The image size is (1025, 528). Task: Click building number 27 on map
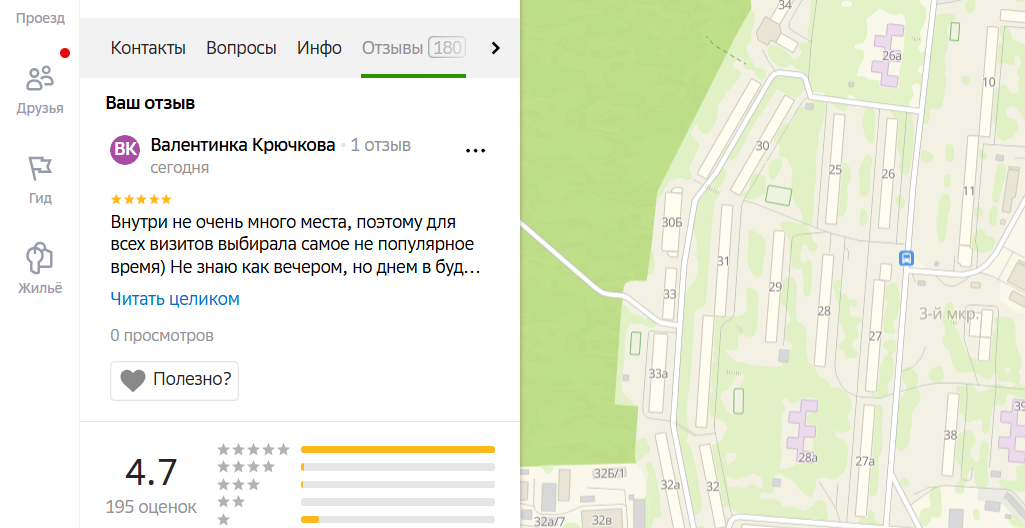tap(875, 337)
